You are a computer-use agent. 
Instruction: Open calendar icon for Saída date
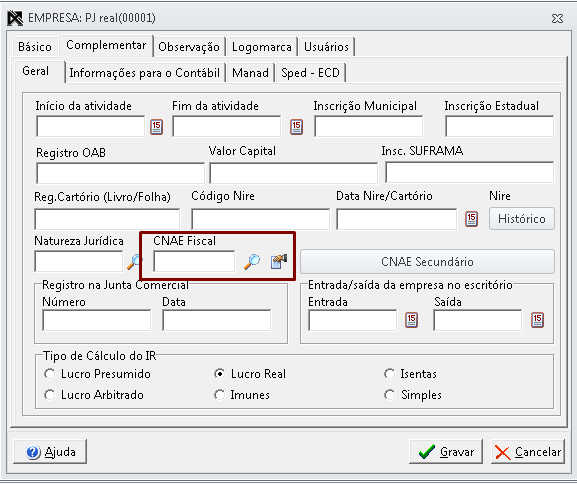pyautogui.click(x=537, y=320)
